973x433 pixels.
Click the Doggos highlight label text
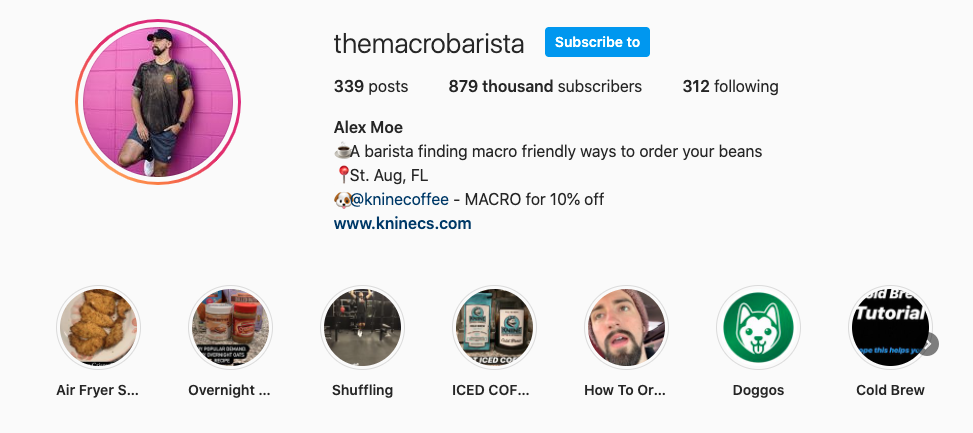(x=758, y=390)
